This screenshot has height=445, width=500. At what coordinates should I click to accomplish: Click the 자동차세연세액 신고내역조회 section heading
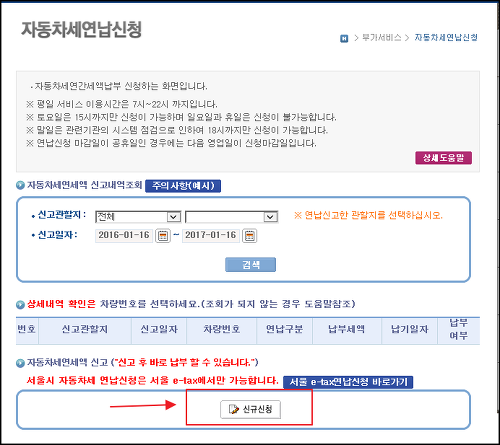[x=84, y=185]
